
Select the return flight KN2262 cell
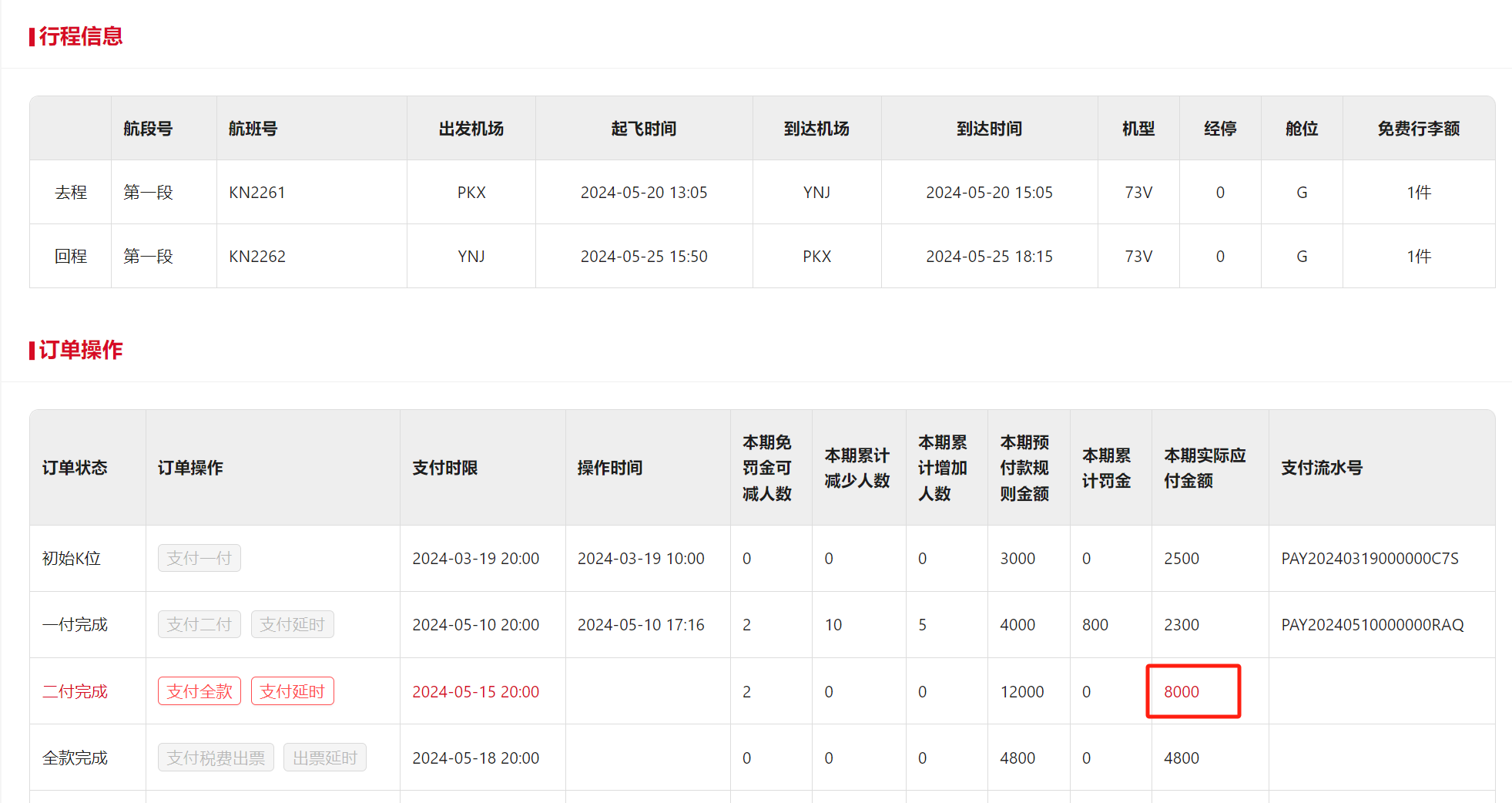257,257
